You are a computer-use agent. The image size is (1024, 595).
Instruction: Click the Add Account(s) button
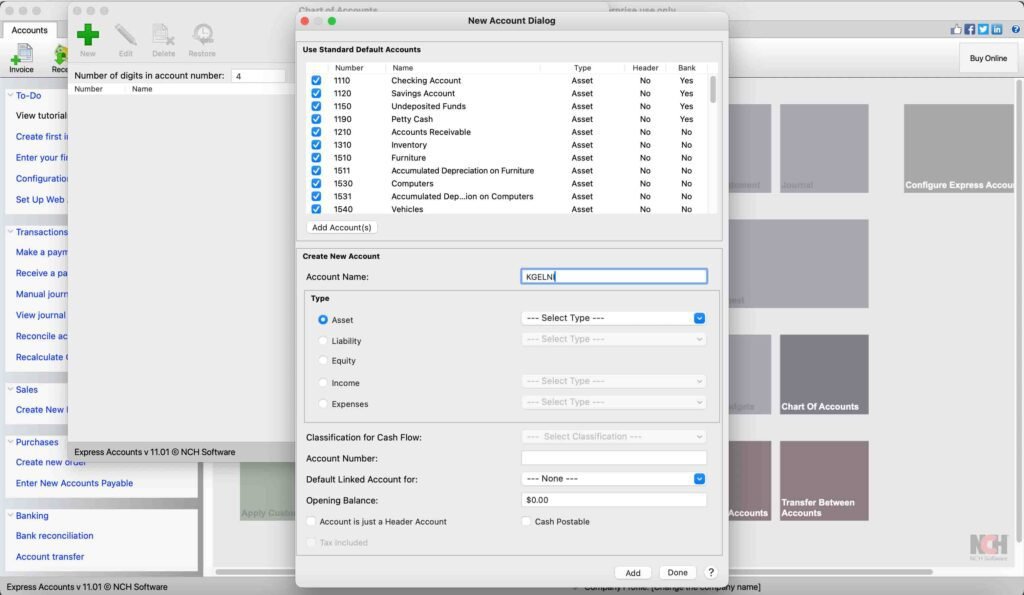[x=341, y=228]
